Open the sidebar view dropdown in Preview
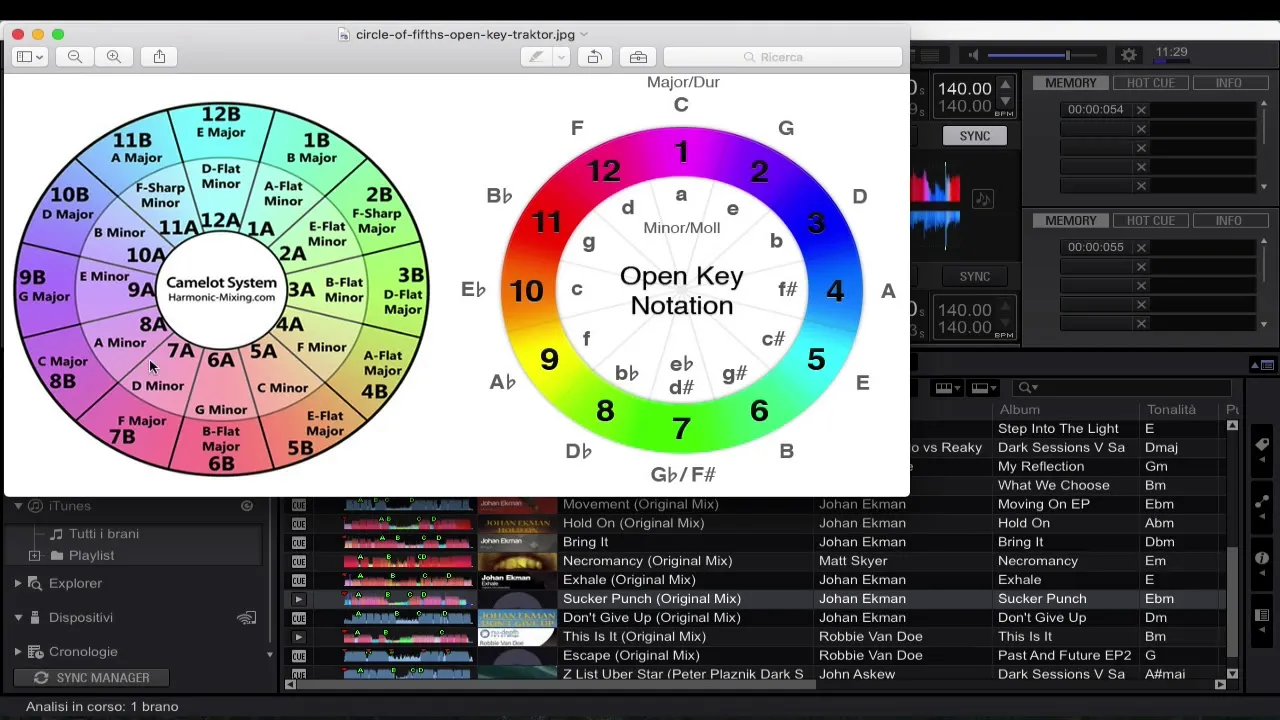 (29, 57)
